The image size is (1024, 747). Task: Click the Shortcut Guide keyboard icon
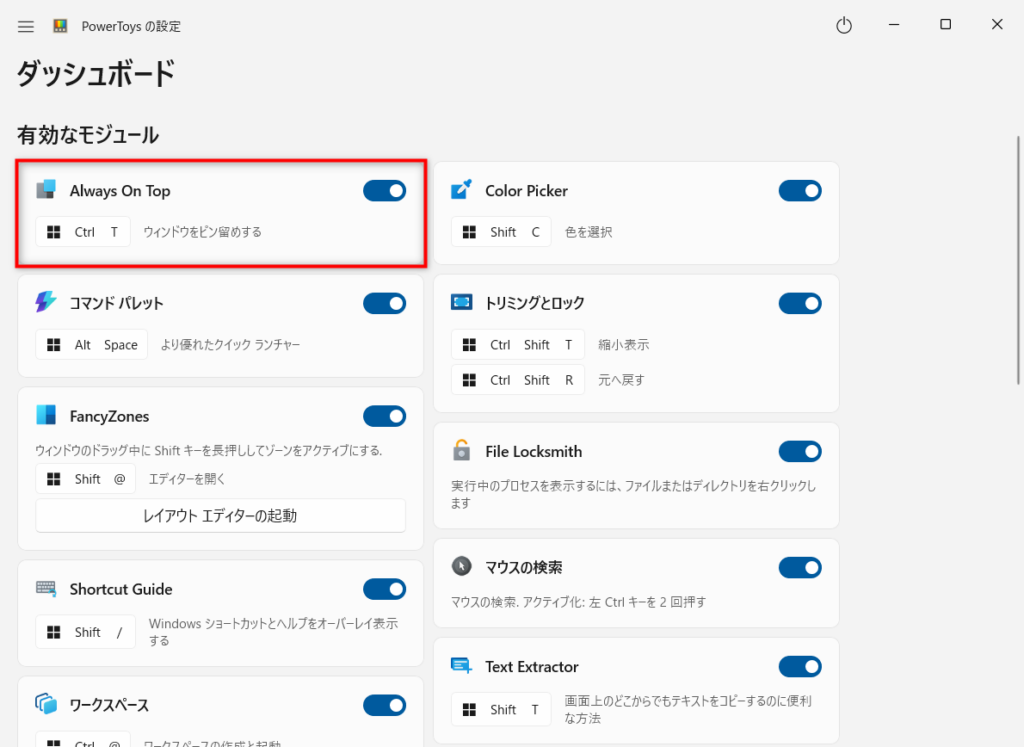(x=46, y=588)
